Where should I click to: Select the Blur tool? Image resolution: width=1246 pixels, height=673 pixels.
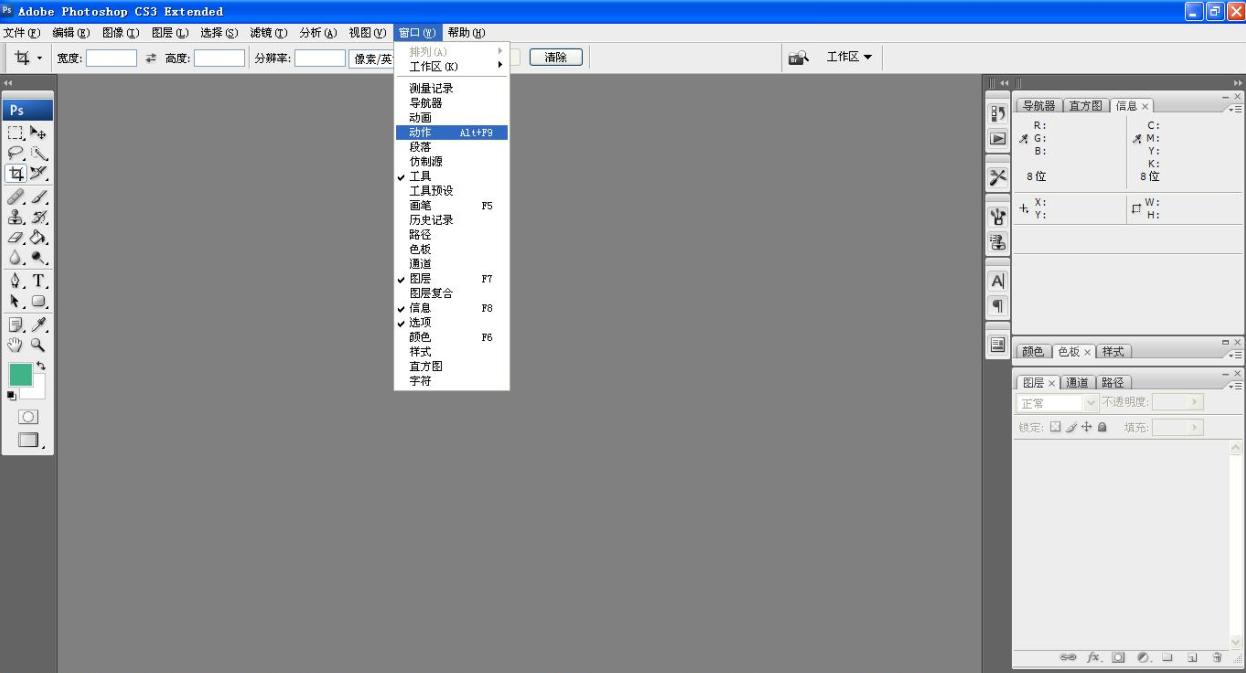click(16, 258)
